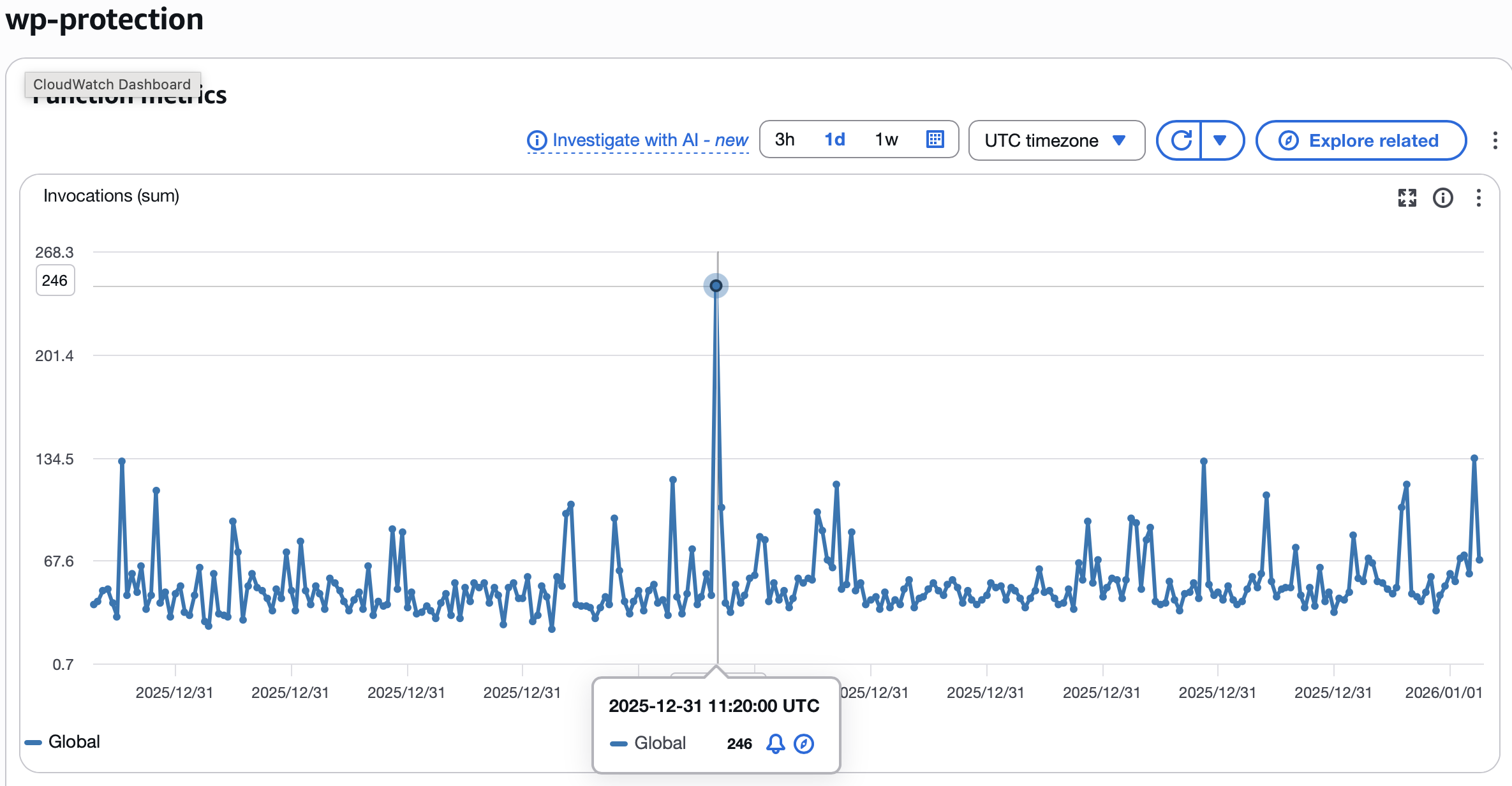Toggle the Global series in the legend

(74, 741)
